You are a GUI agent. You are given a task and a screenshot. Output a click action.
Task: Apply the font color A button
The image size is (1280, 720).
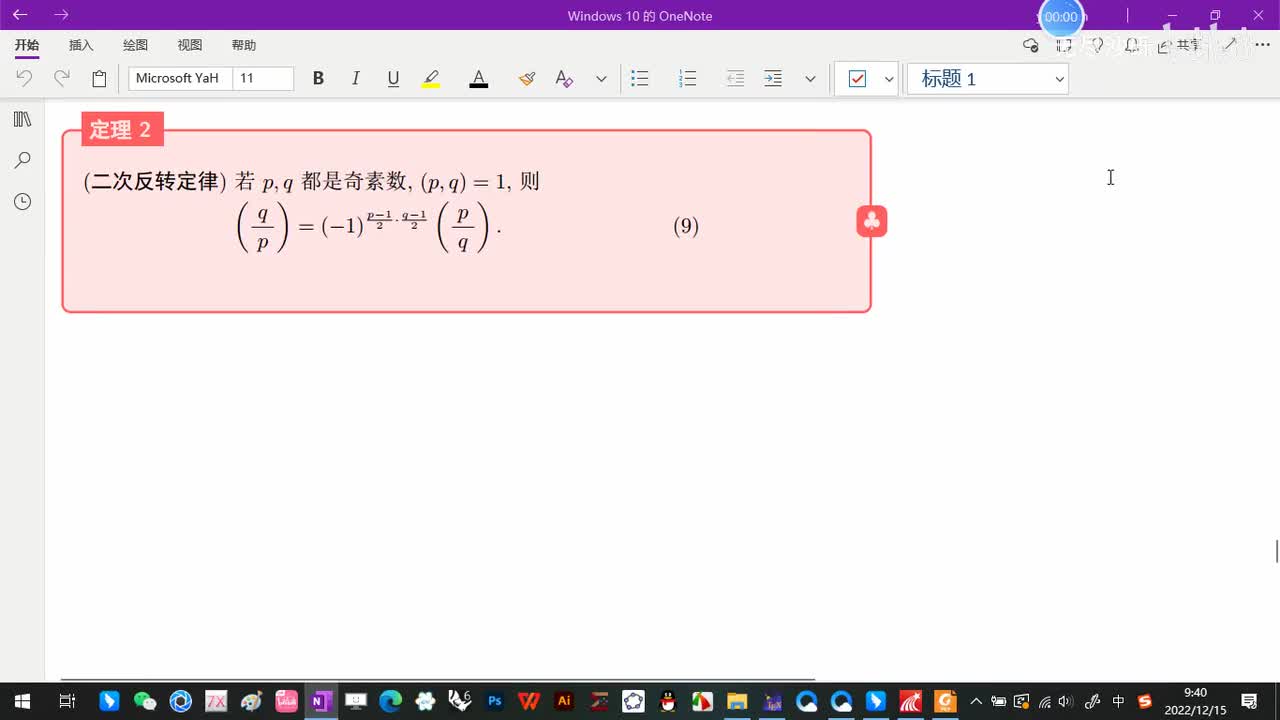pos(479,78)
